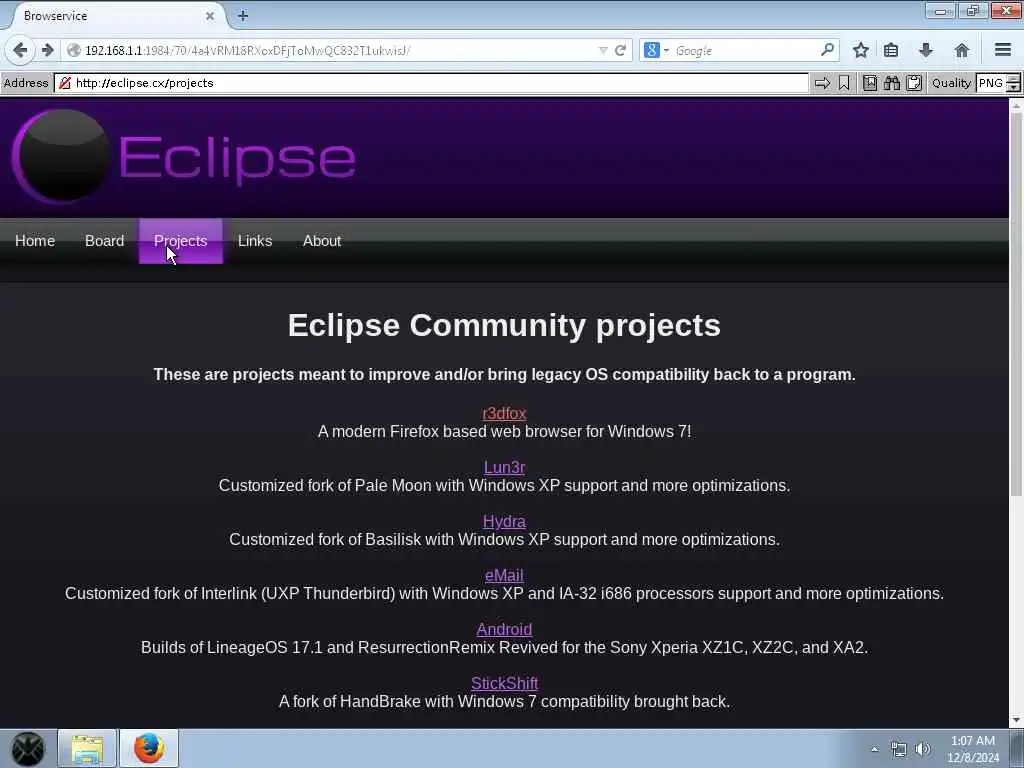
Task: Open the URL history dropdown arrow
Action: 603,50
